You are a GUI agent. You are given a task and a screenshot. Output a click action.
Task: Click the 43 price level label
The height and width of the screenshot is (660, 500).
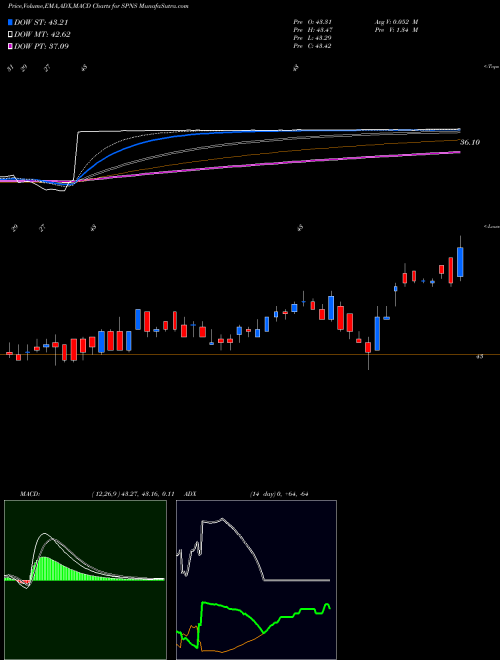(479, 357)
